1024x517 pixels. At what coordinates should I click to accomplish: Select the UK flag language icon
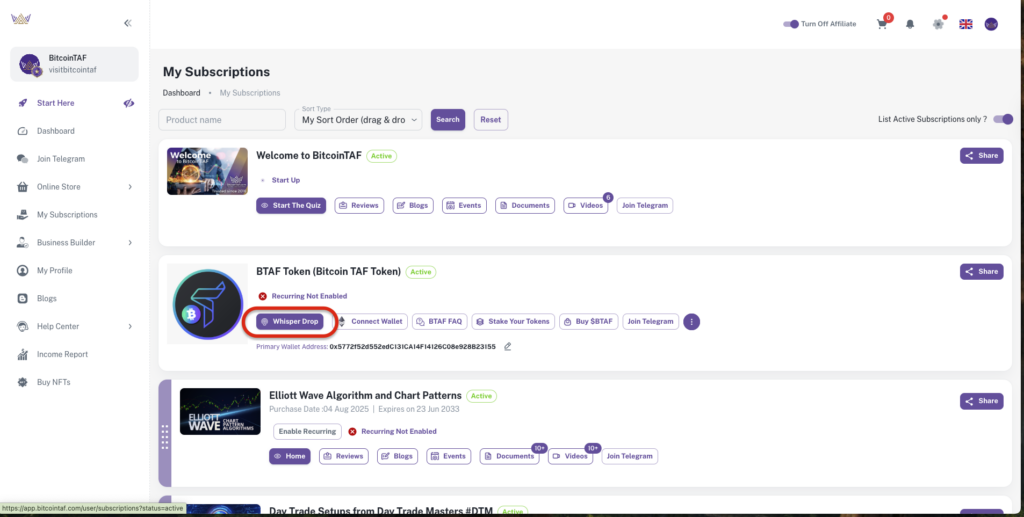[x=965, y=24]
